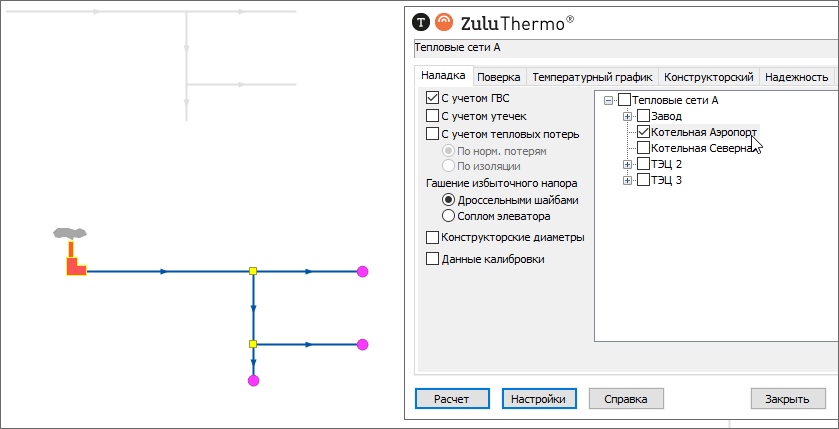Uncheck Котельная Аэропорт in the tree
The height and width of the screenshot is (429, 839).
(x=643, y=132)
